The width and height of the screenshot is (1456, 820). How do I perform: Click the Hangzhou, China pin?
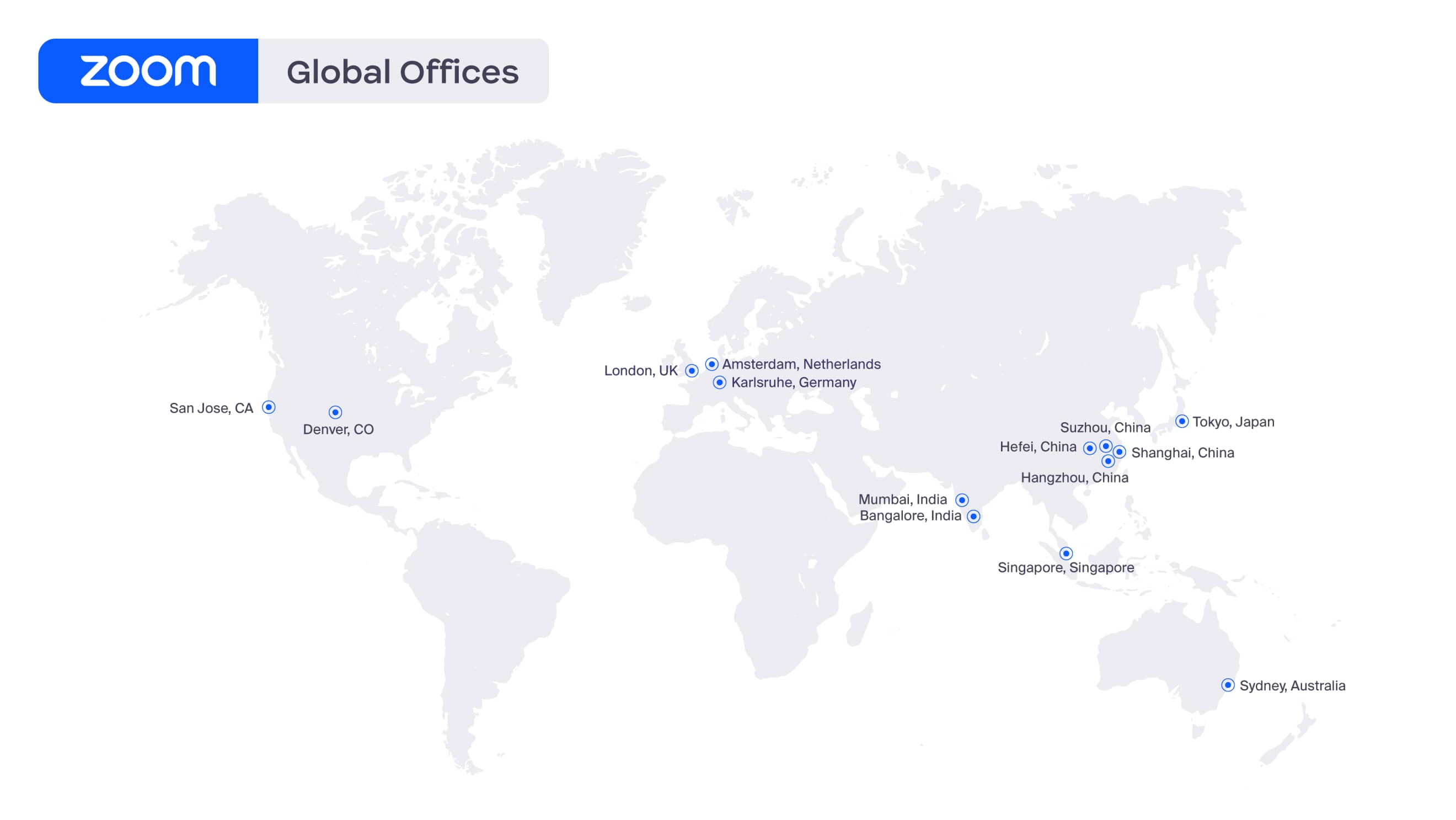[1109, 462]
